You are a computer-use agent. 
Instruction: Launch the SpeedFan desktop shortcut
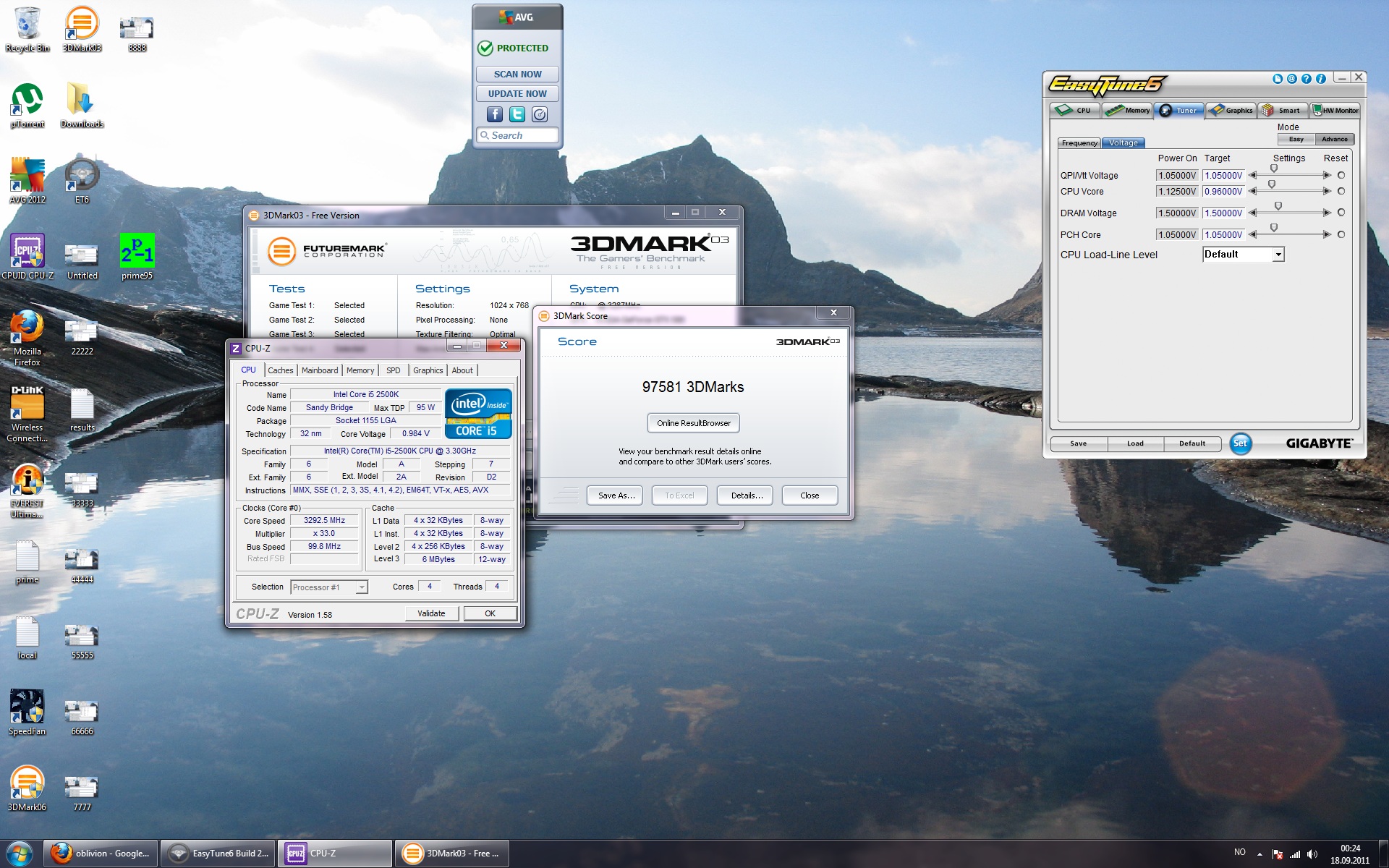click(27, 712)
